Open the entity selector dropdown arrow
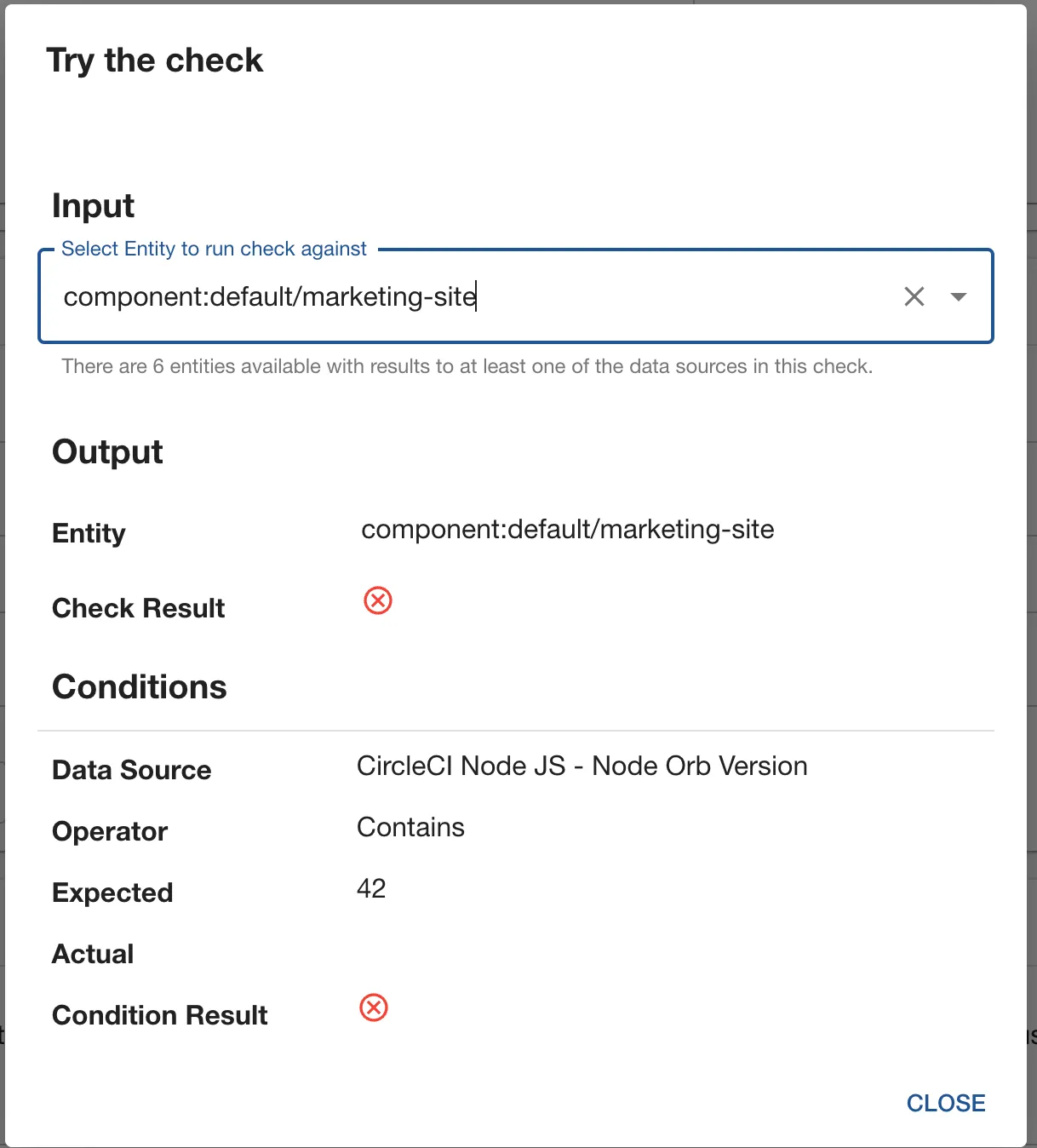The image size is (1037, 1148). click(x=959, y=296)
